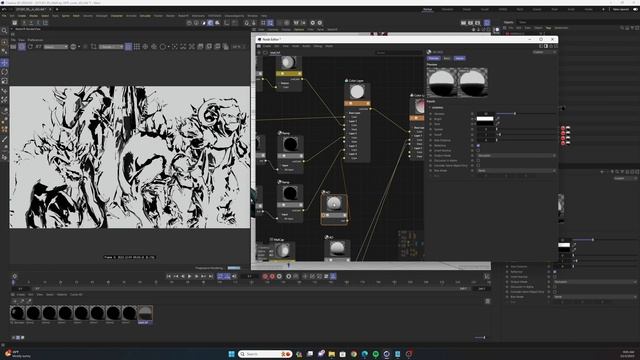Open Bias Mode dropdown in Node Editor

pos(516,171)
